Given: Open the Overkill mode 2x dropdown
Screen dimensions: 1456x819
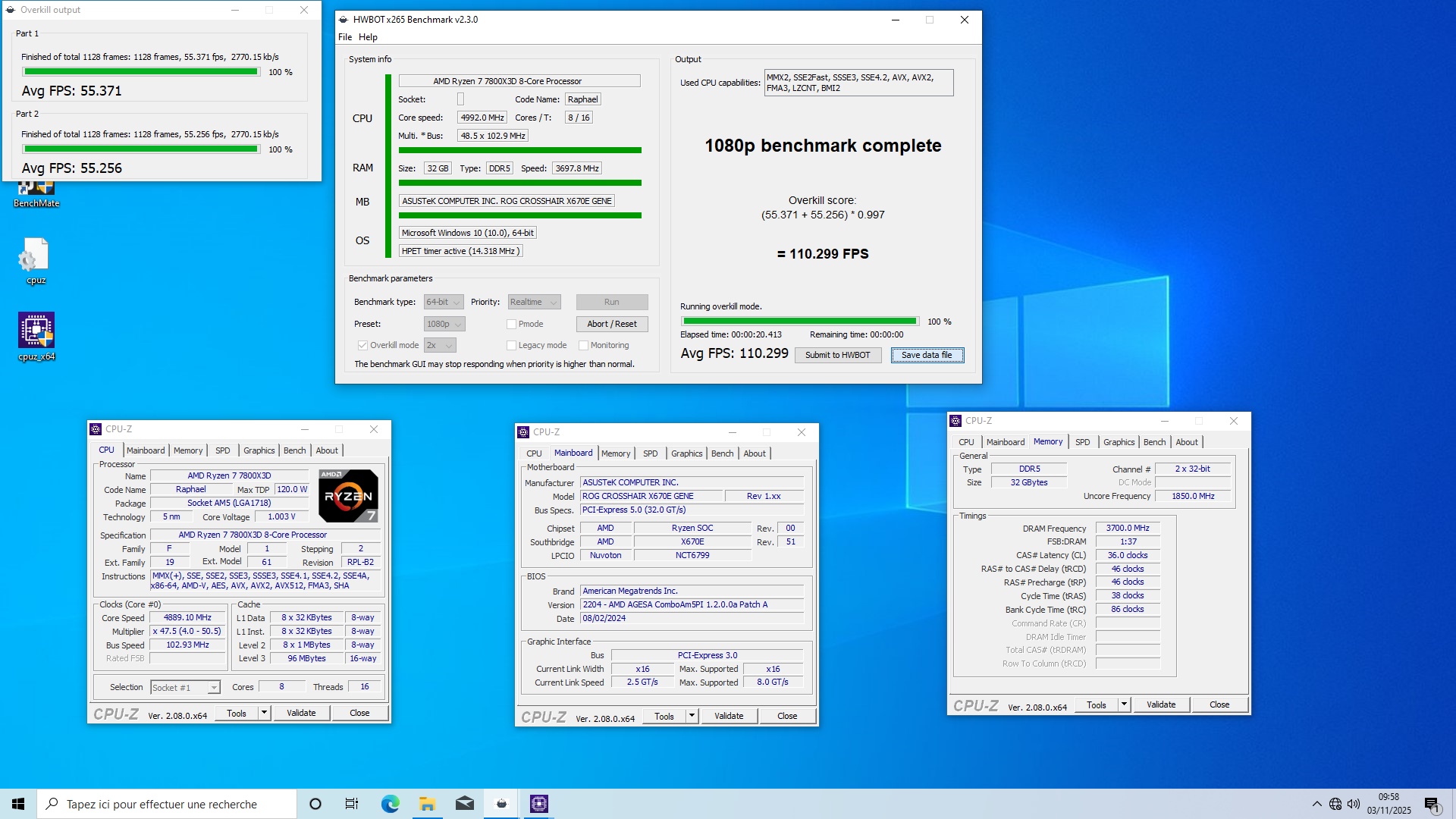Looking at the screenshot, I should [x=440, y=345].
